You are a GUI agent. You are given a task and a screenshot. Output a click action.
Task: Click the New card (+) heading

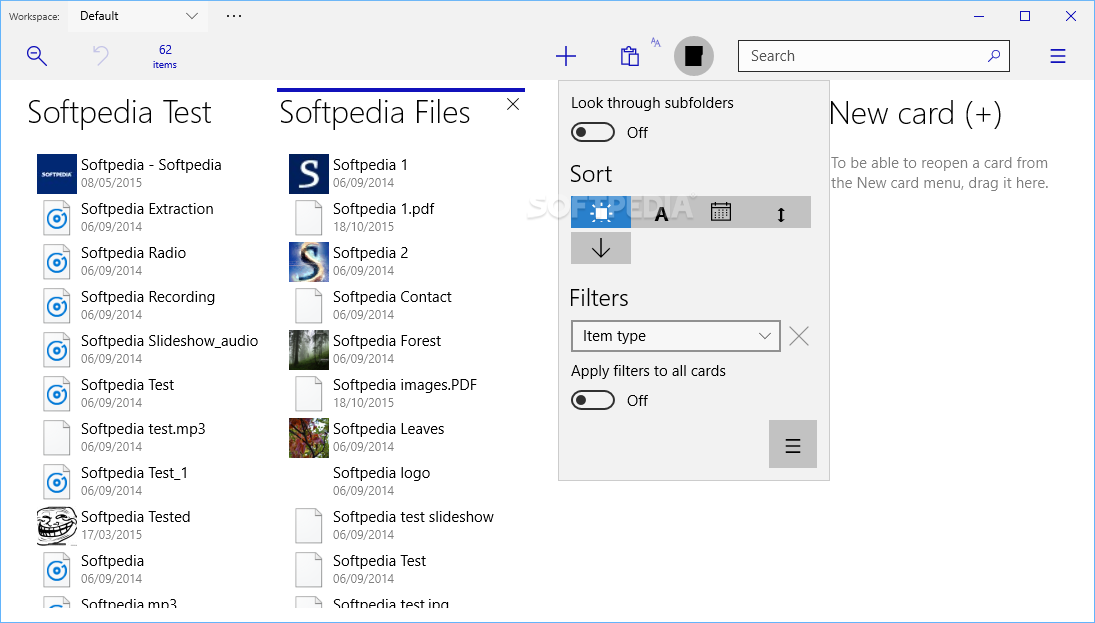point(916,113)
